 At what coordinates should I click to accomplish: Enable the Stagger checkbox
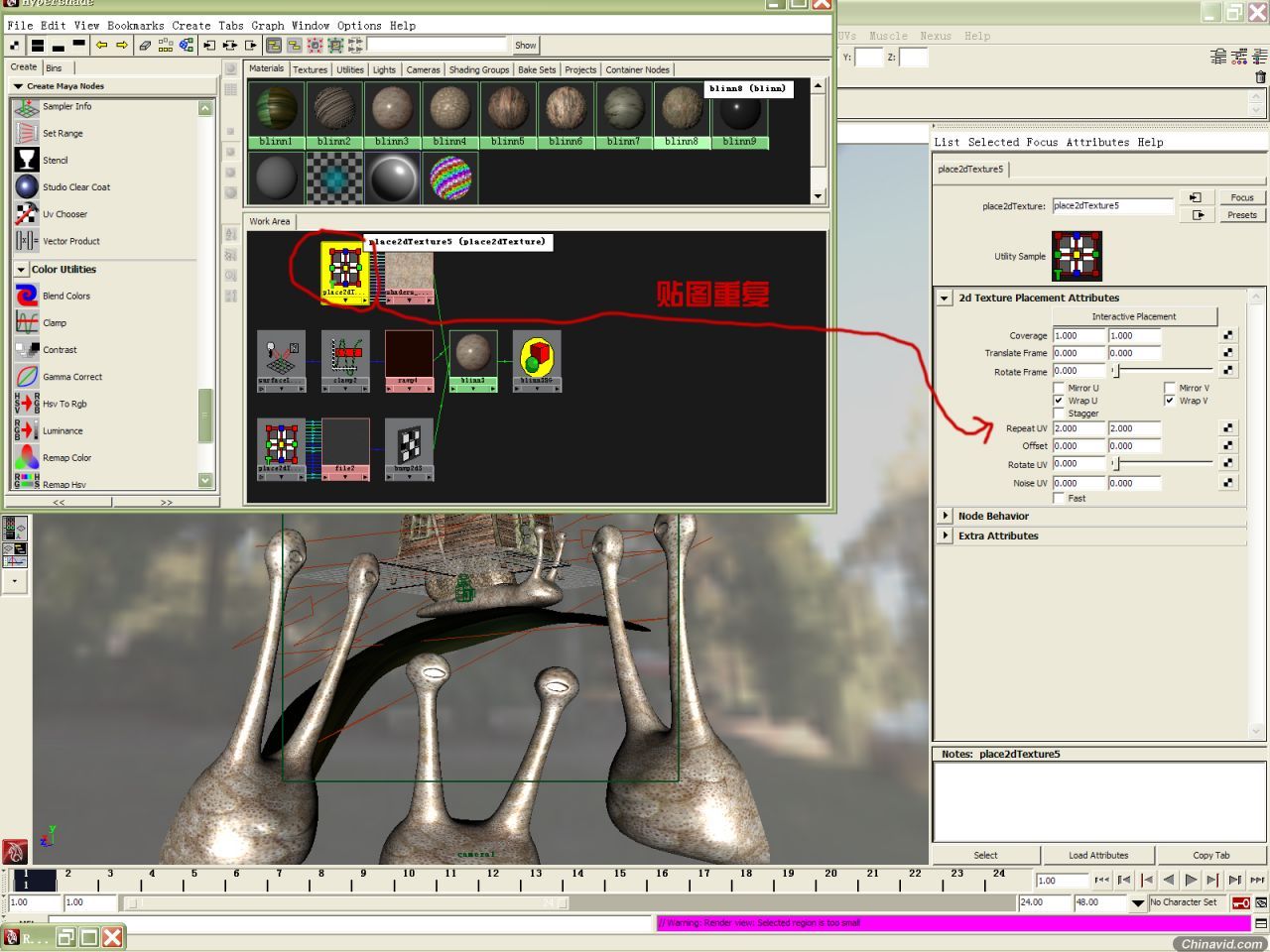(1059, 414)
